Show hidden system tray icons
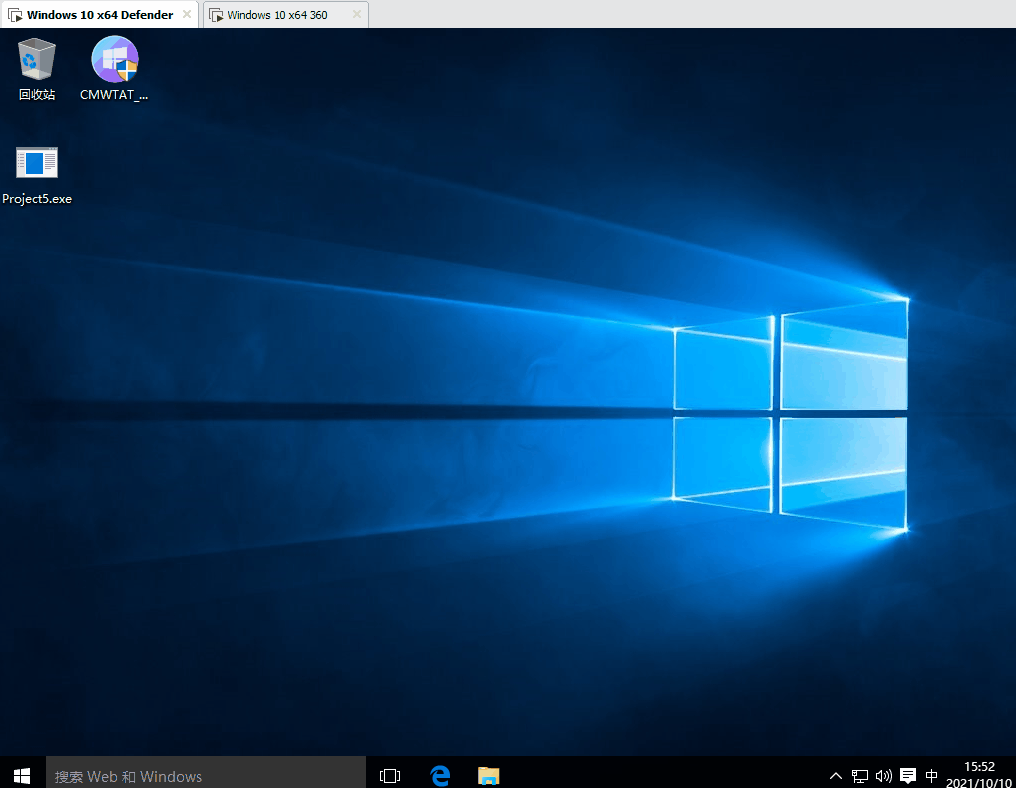1016x788 pixels. pos(836,776)
